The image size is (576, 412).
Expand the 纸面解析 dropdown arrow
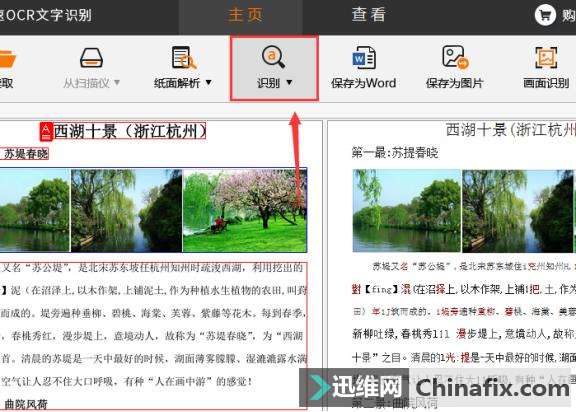point(208,83)
